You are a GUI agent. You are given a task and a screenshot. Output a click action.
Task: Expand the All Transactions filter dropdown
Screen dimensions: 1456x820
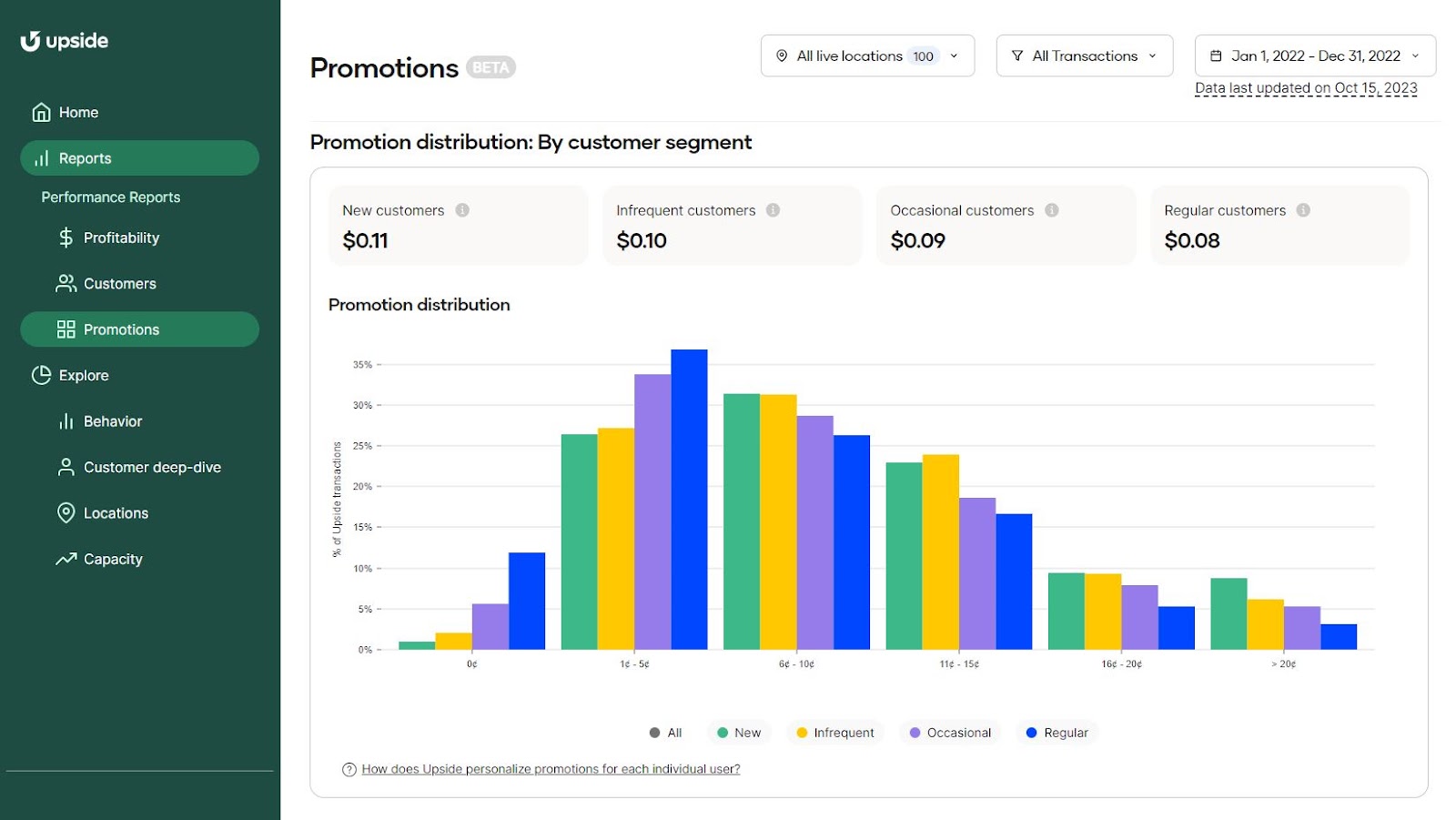tap(1083, 56)
